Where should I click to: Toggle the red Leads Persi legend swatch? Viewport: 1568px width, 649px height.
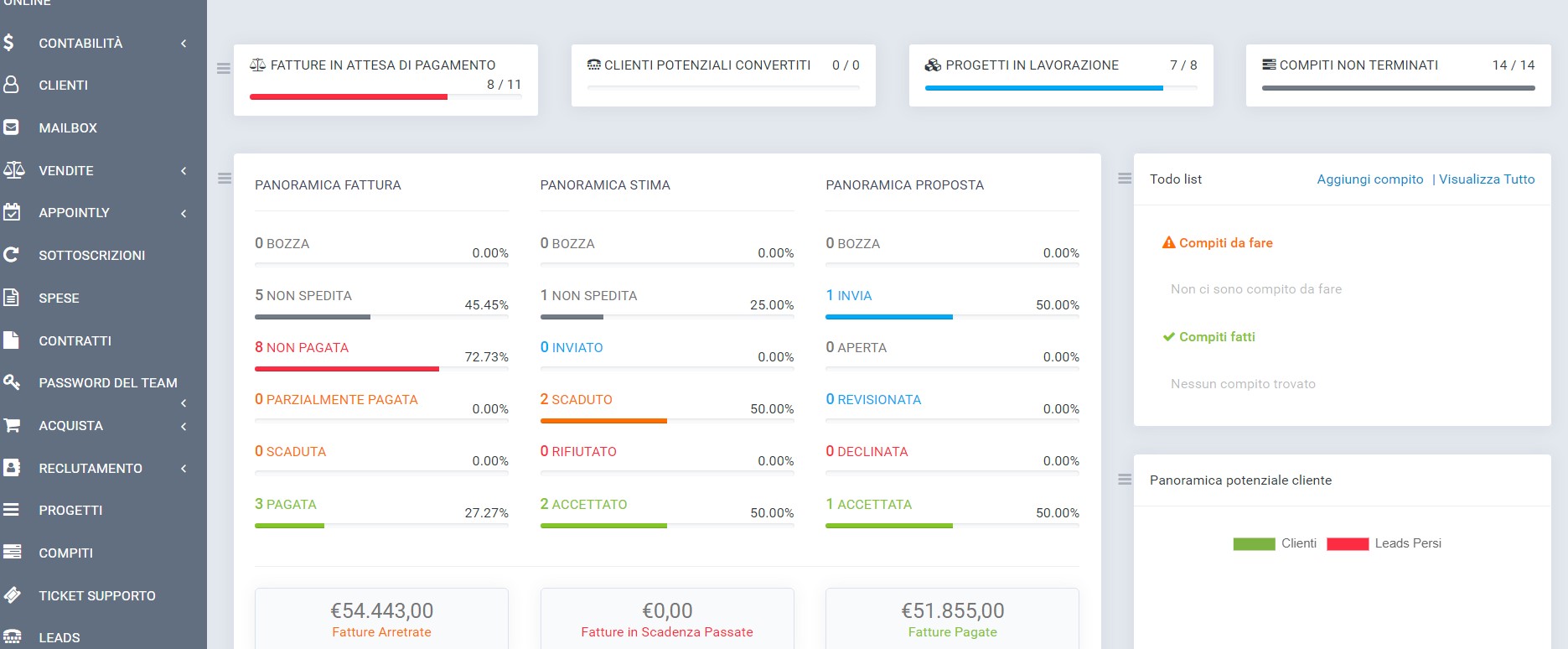1348,543
